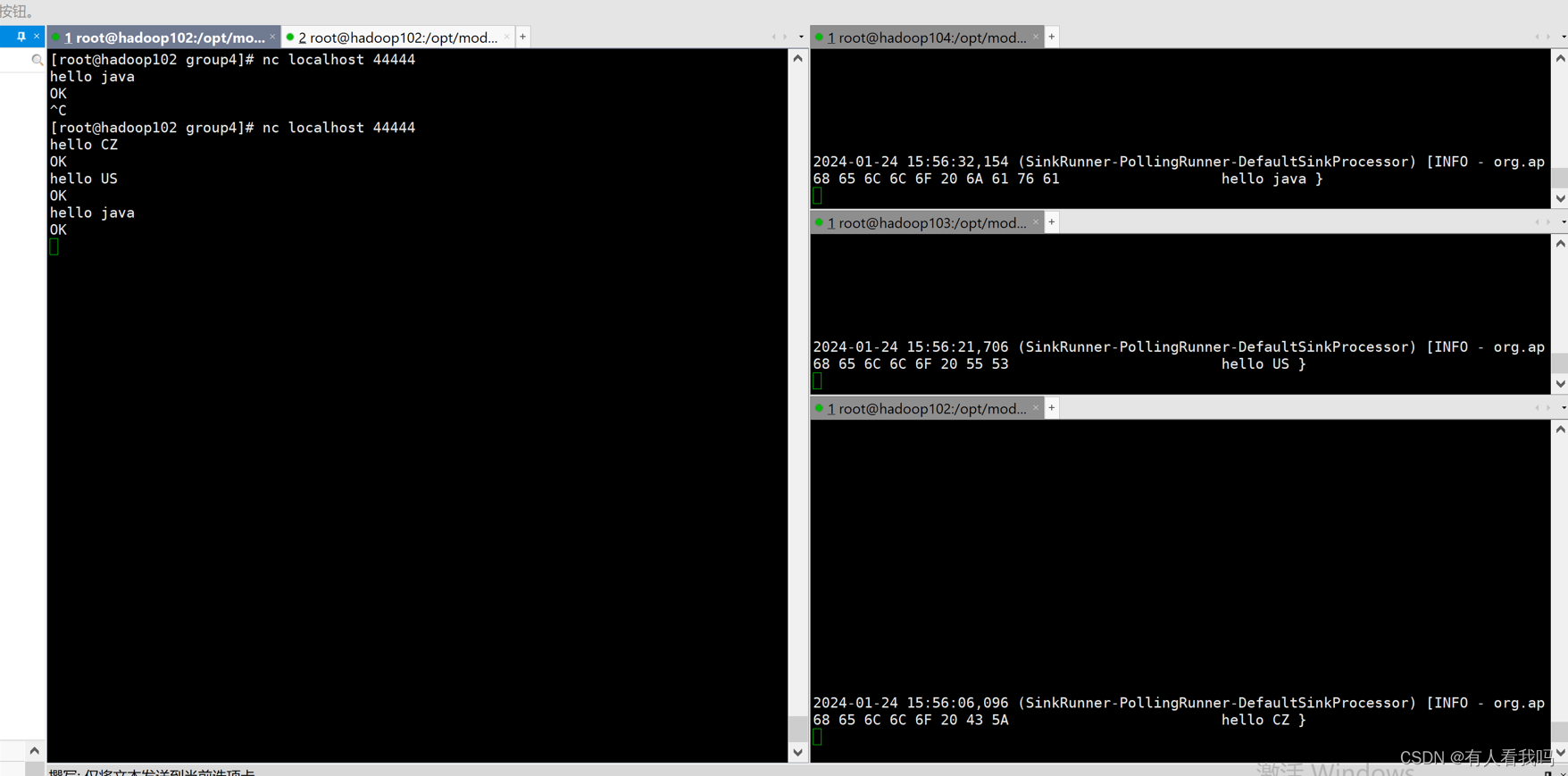Click the up arrow at the sidebar bottom
1568x776 pixels.
[x=34, y=750]
